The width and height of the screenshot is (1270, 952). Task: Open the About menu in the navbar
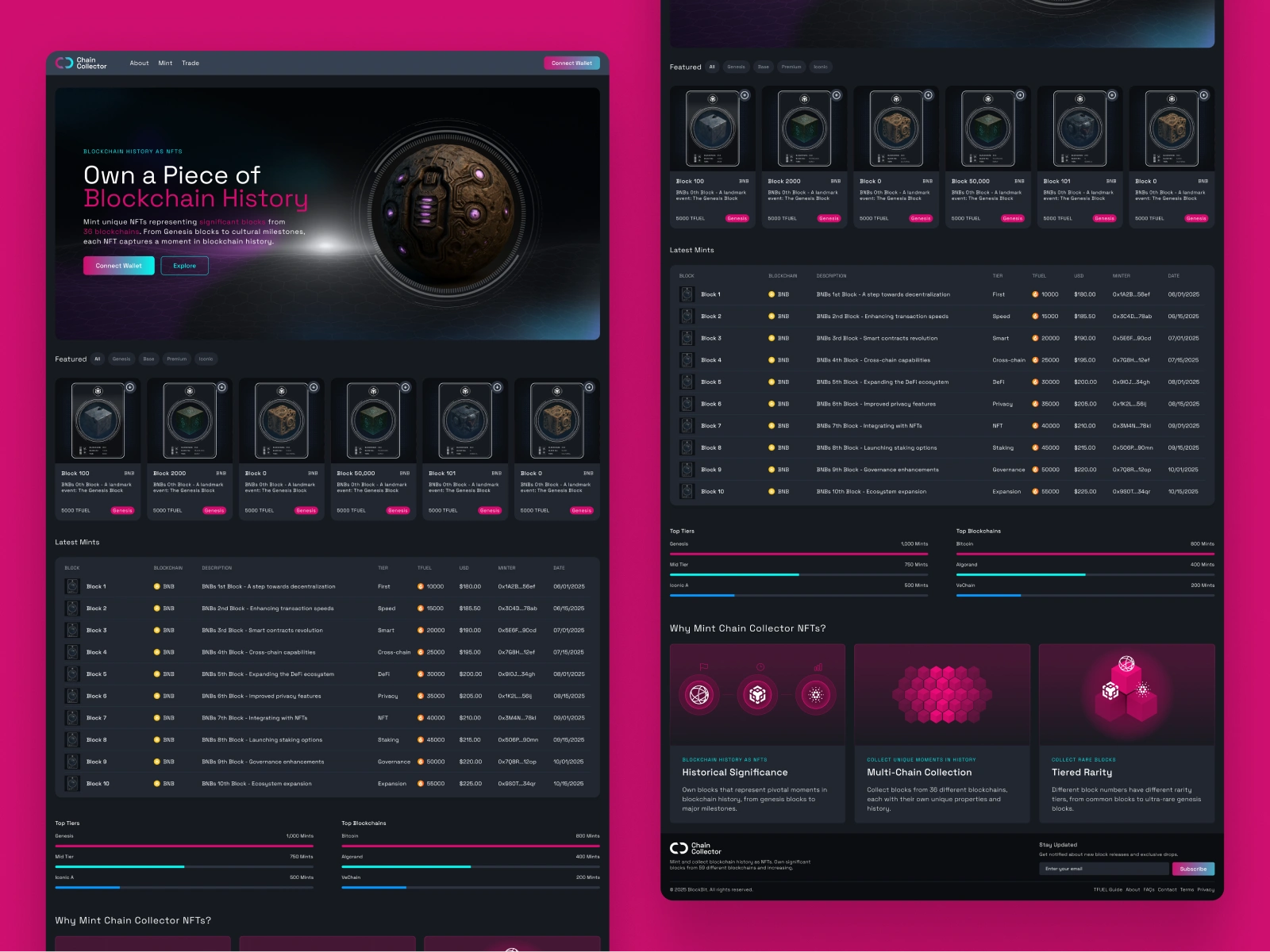[x=139, y=63]
